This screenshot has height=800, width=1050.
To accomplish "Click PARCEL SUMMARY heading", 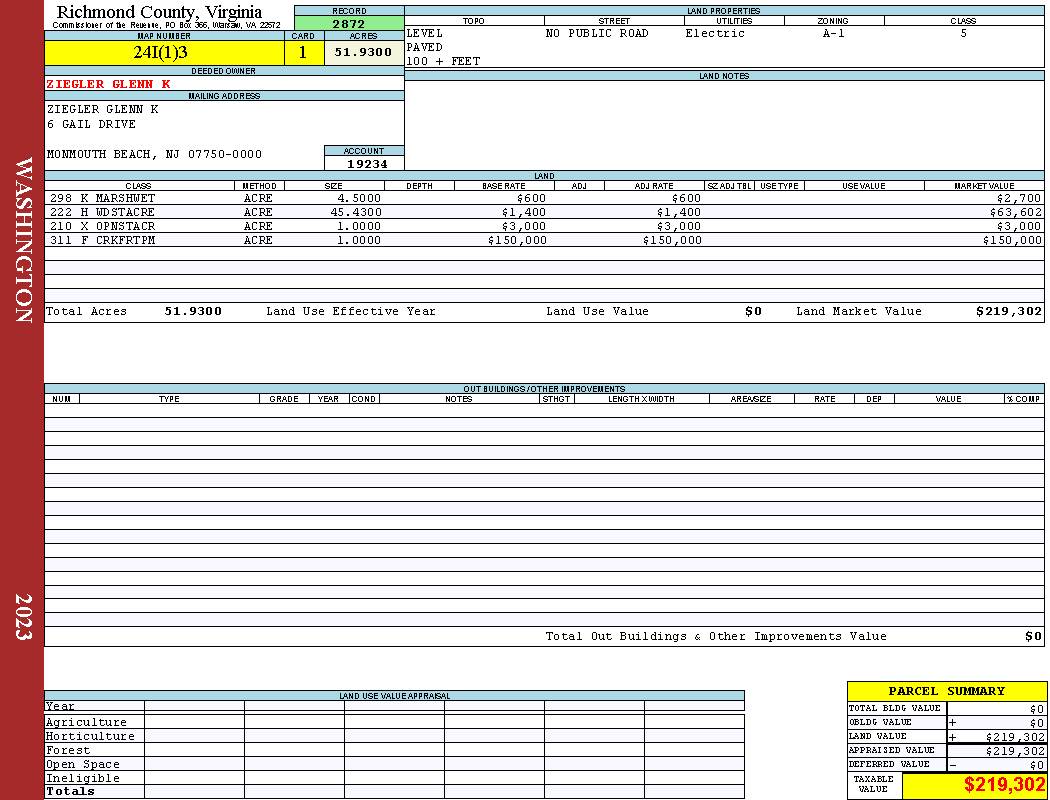I will 946,692.
